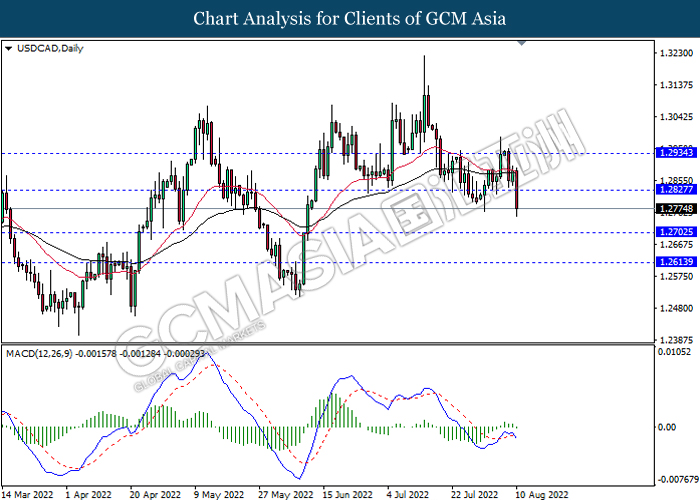Click the 4 Jul 2022 date label
The width and height of the screenshot is (700, 500).
tap(408, 495)
